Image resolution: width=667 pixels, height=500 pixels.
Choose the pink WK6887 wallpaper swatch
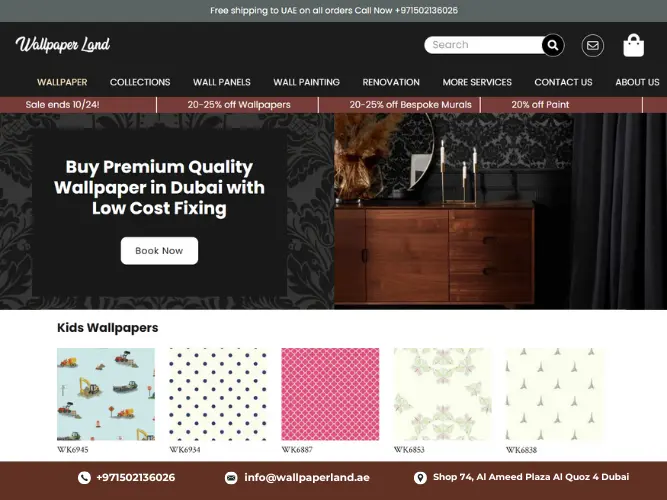coord(330,394)
